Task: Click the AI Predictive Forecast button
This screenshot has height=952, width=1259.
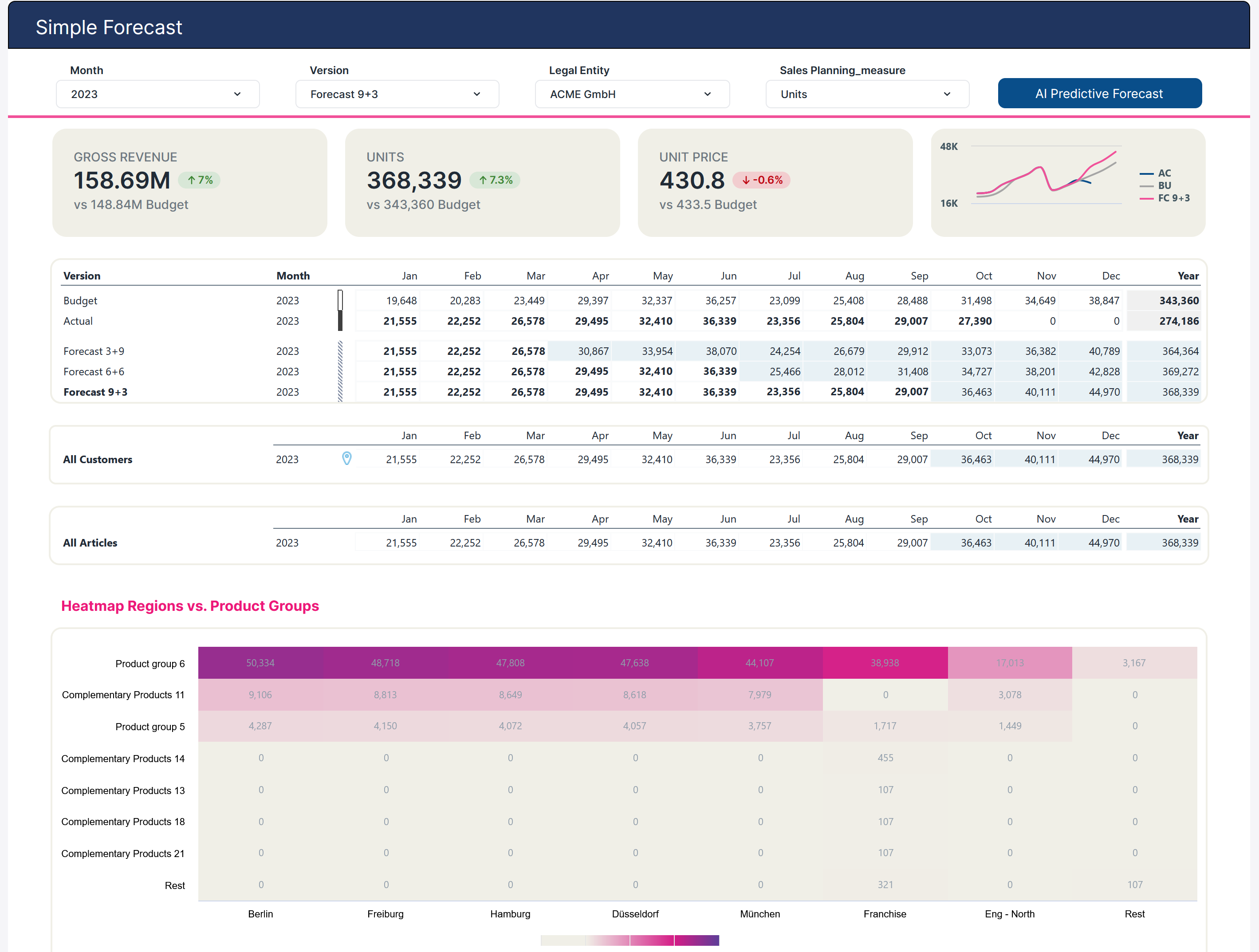Action: (x=1099, y=94)
